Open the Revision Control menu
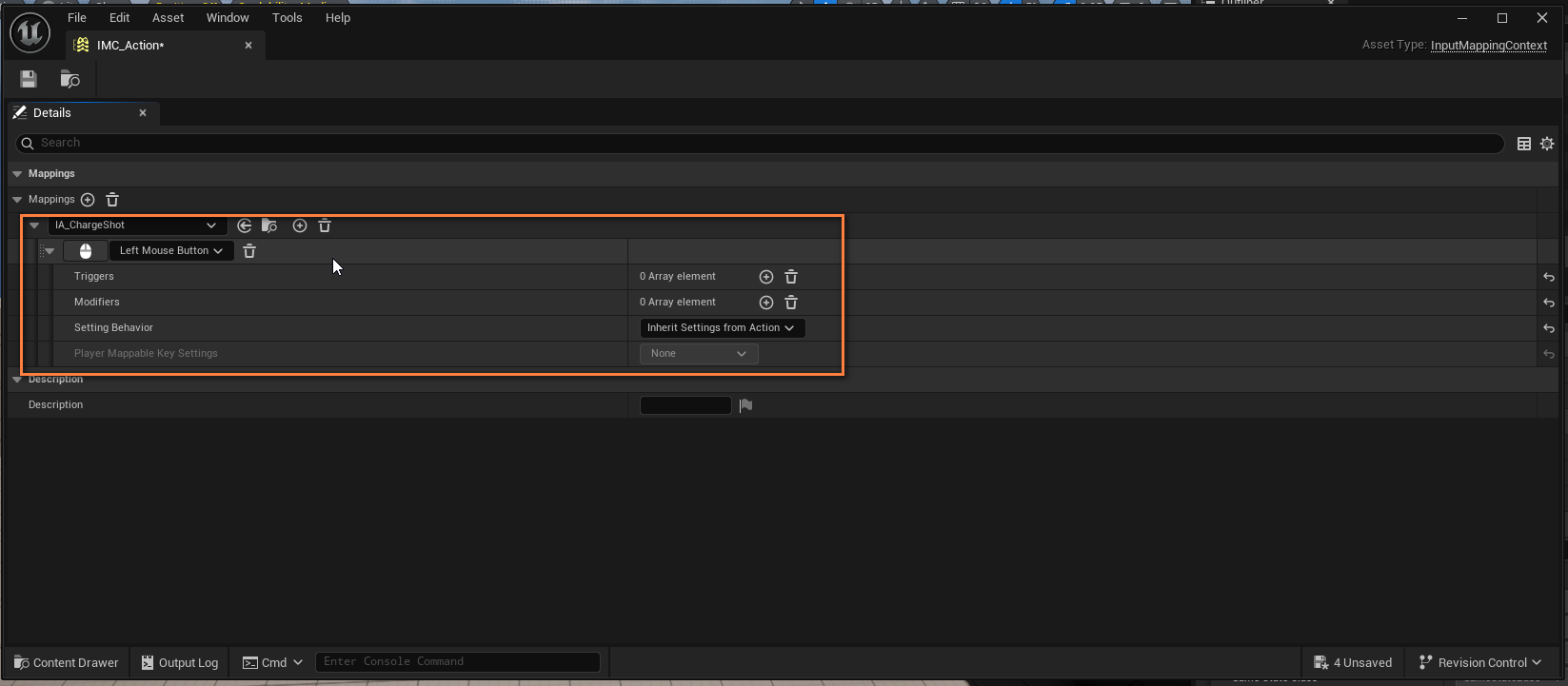The height and width of the screenshot is (686, 1568). pos(1480,662)
